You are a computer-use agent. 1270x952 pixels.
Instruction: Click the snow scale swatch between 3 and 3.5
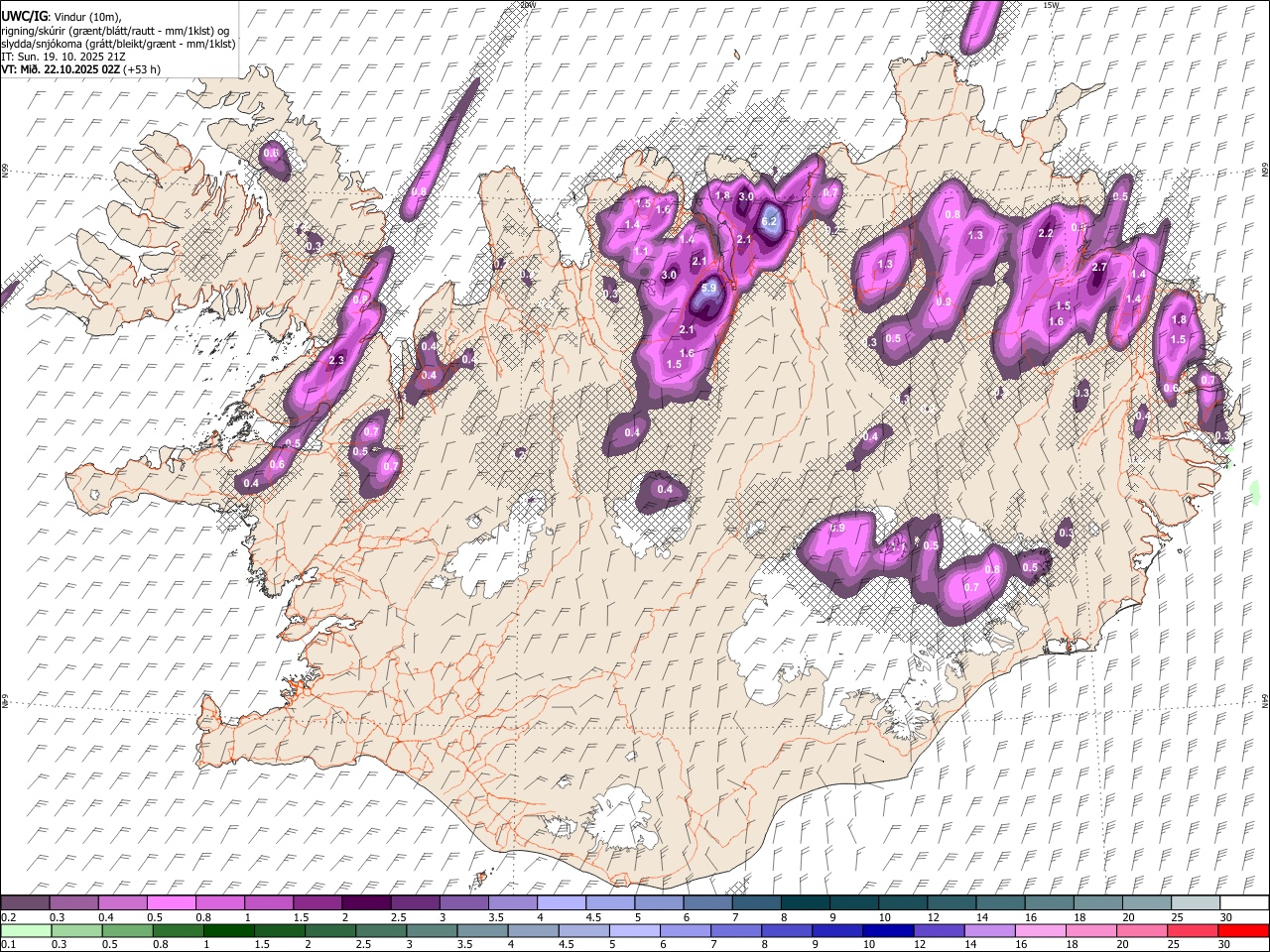tap(463, 902)
